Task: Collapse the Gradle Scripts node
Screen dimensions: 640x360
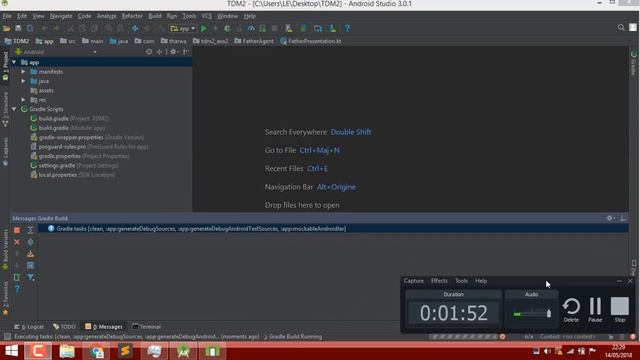Action: click(x=14, y=109)
